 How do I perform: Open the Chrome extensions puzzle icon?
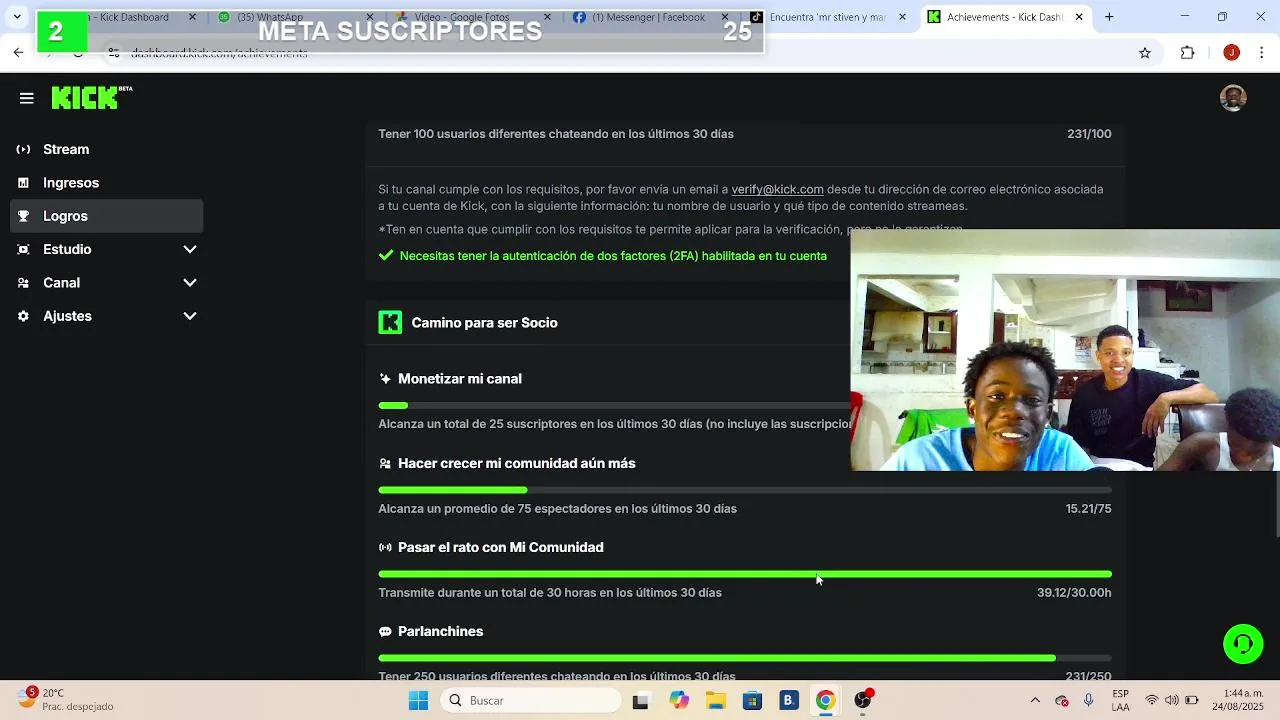(1188, 53)
